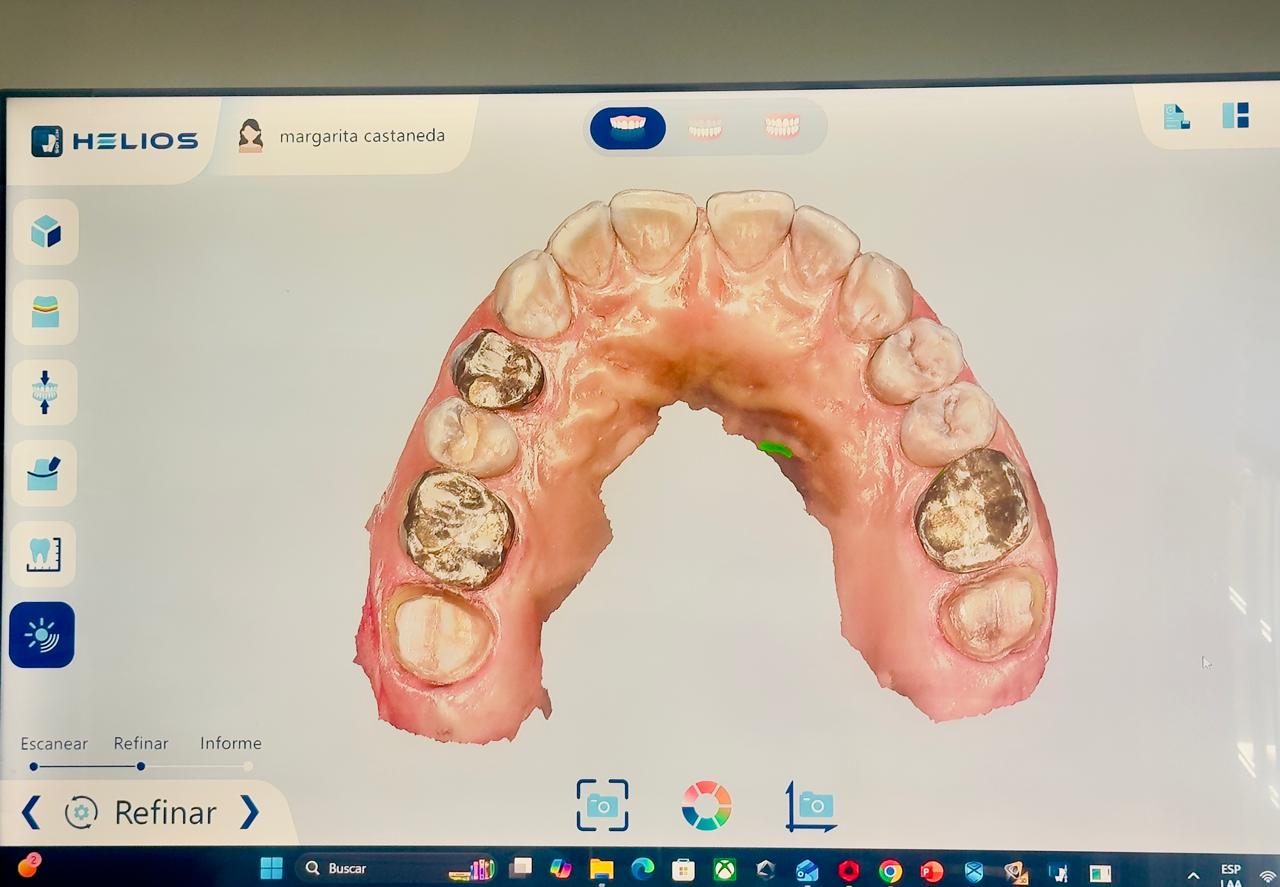Open File Explorer from taskbar
The height and width of the screenshot is (887, 1280).
(601, 869)
